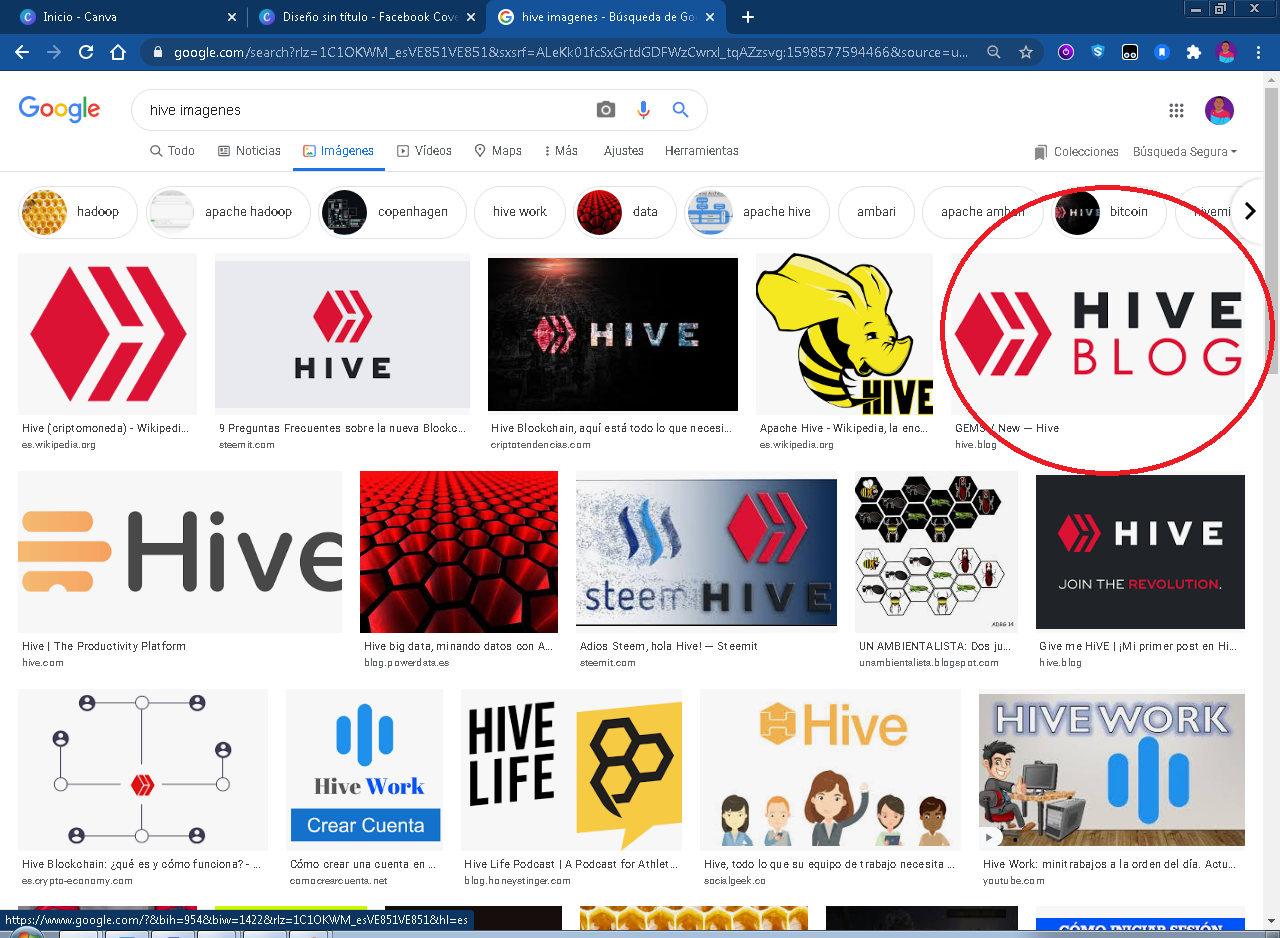This screenshot has height=938, width=1280.
Task: Click the zoom magnifier icon in address bar
Action: (993, 52)
